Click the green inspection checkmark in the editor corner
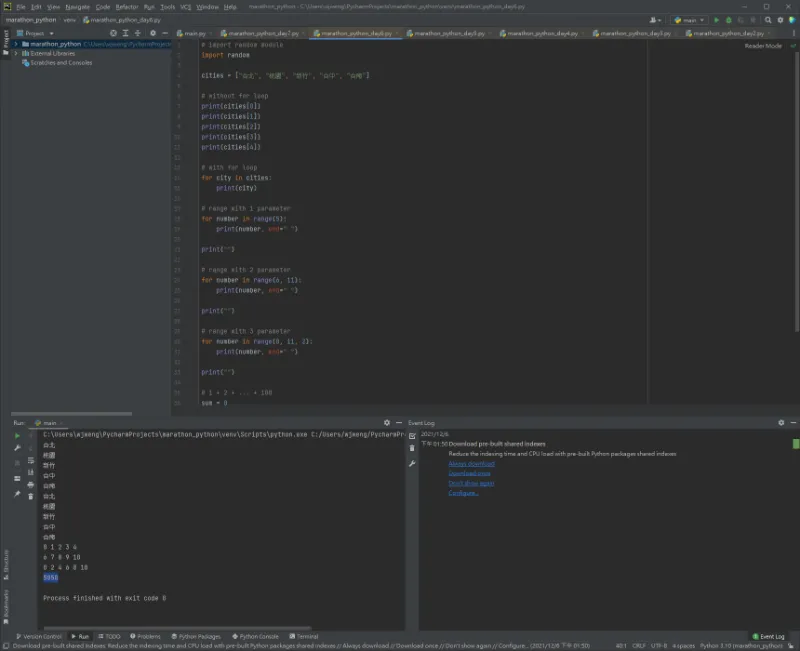 click(x=793, y=46)
